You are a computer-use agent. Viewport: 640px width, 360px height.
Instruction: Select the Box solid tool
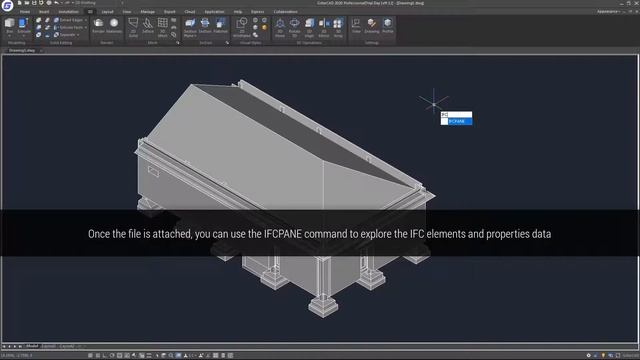click(x=9, y=25)
